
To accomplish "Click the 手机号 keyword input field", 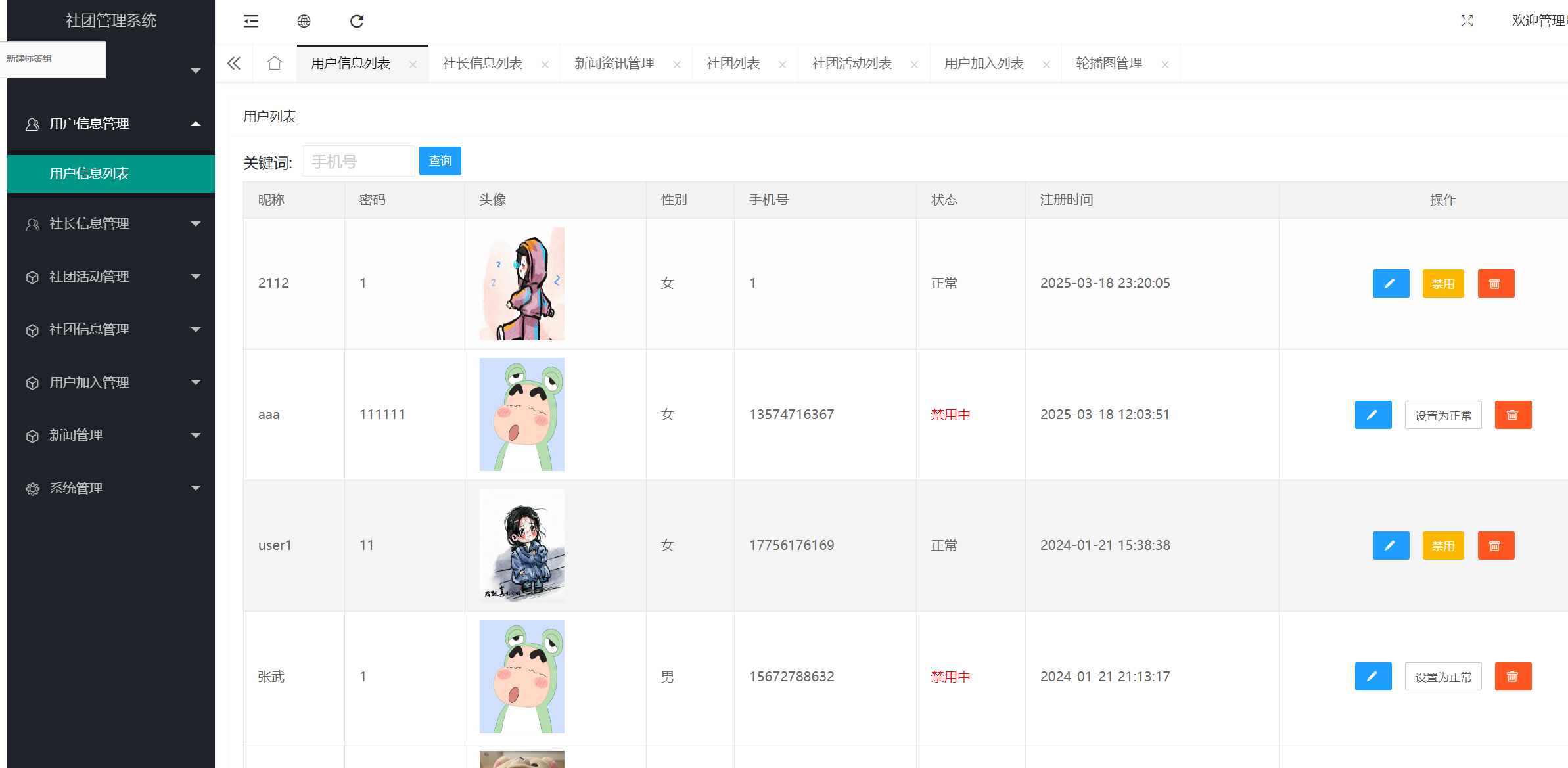I will tap(358, 162).
